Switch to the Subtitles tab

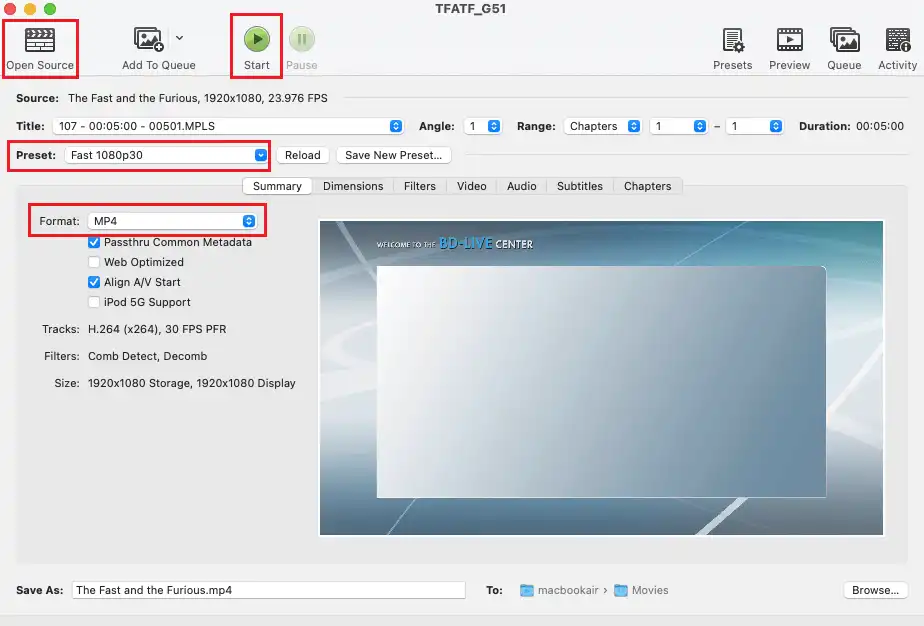[x=580, y=186]
